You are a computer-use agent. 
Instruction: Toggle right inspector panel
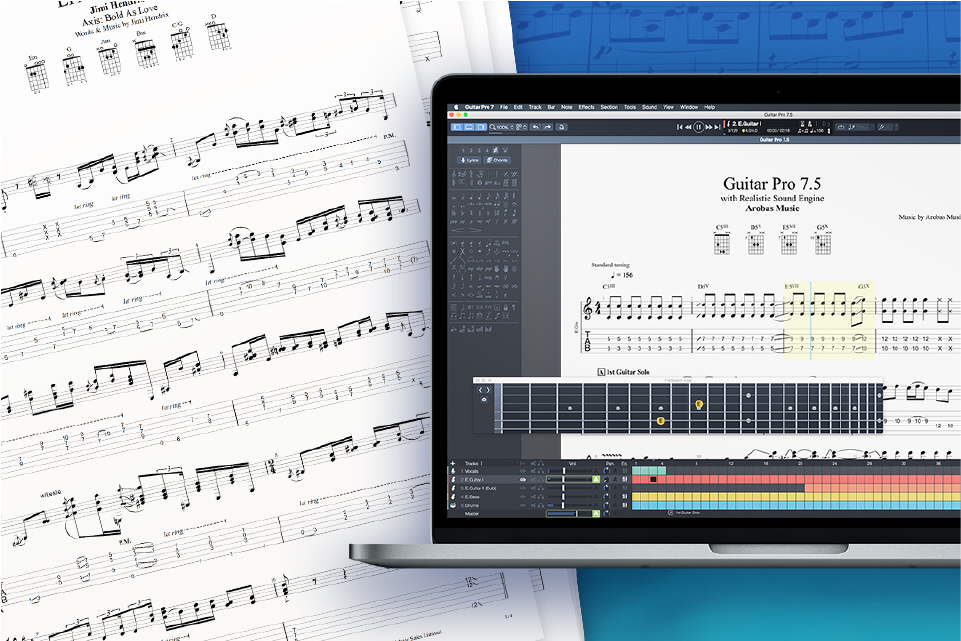481,127
